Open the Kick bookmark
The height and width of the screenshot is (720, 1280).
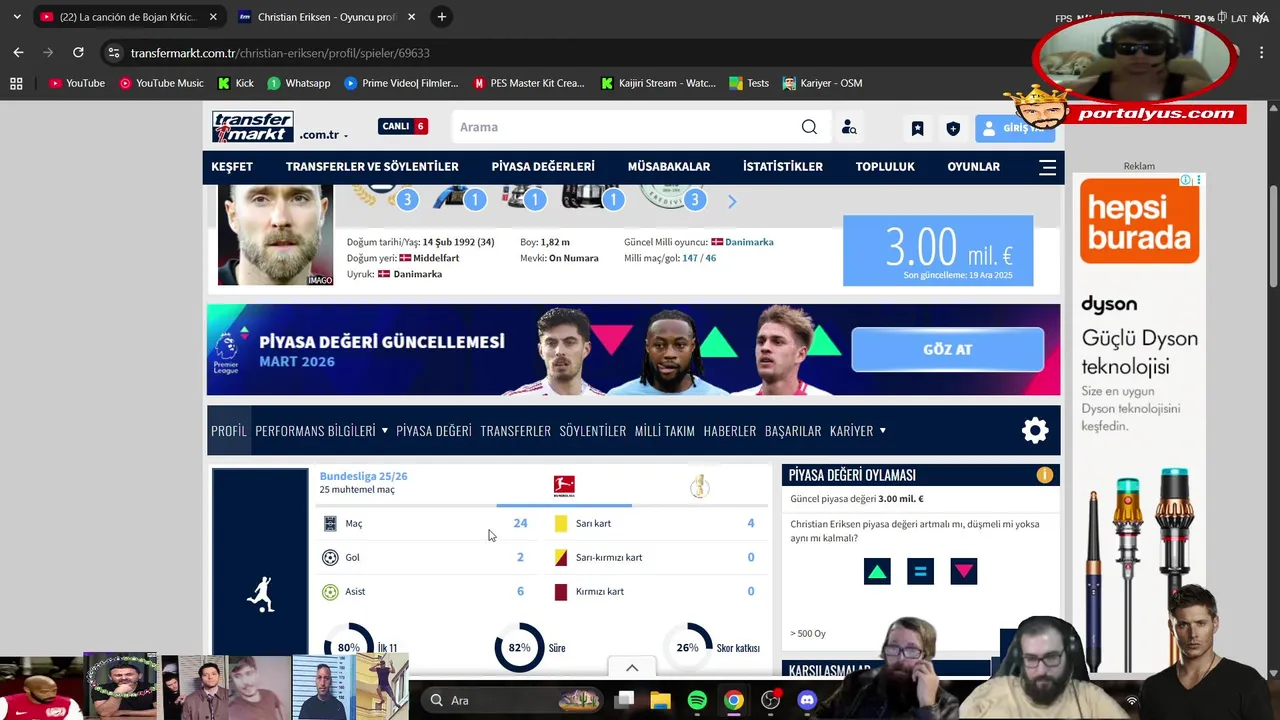[x=236, y=83]
